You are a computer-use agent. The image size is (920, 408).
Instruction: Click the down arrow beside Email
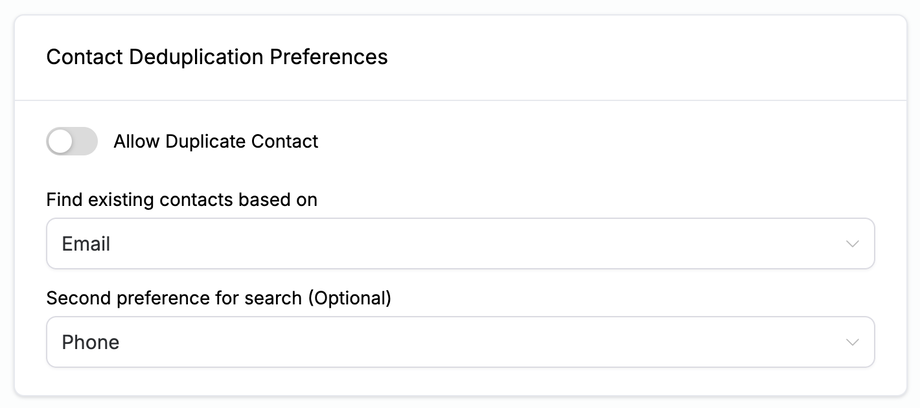click(x=852, y=244)
